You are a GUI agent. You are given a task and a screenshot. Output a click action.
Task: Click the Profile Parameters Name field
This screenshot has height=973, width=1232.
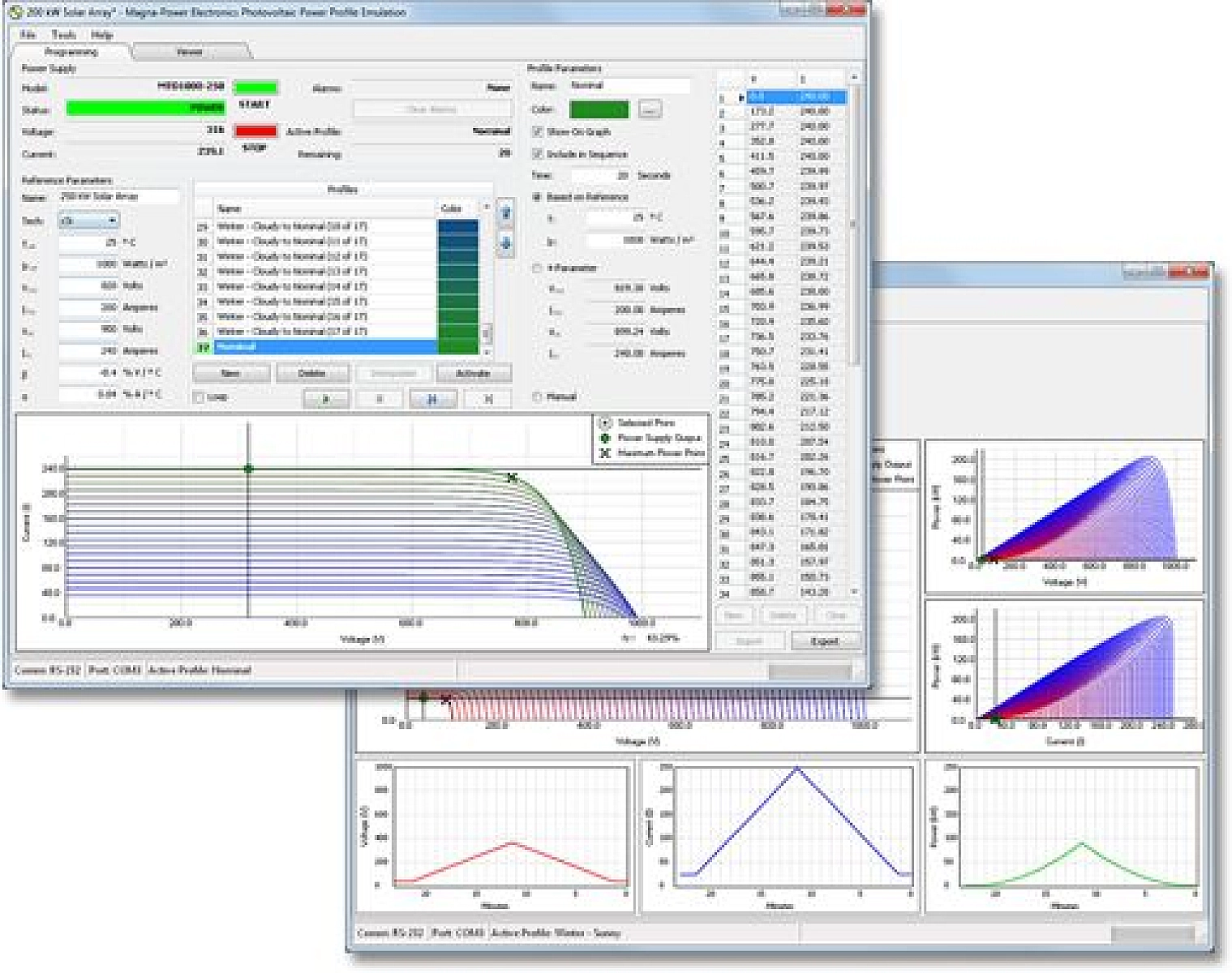pyautogui.click(x=629, y=85)
